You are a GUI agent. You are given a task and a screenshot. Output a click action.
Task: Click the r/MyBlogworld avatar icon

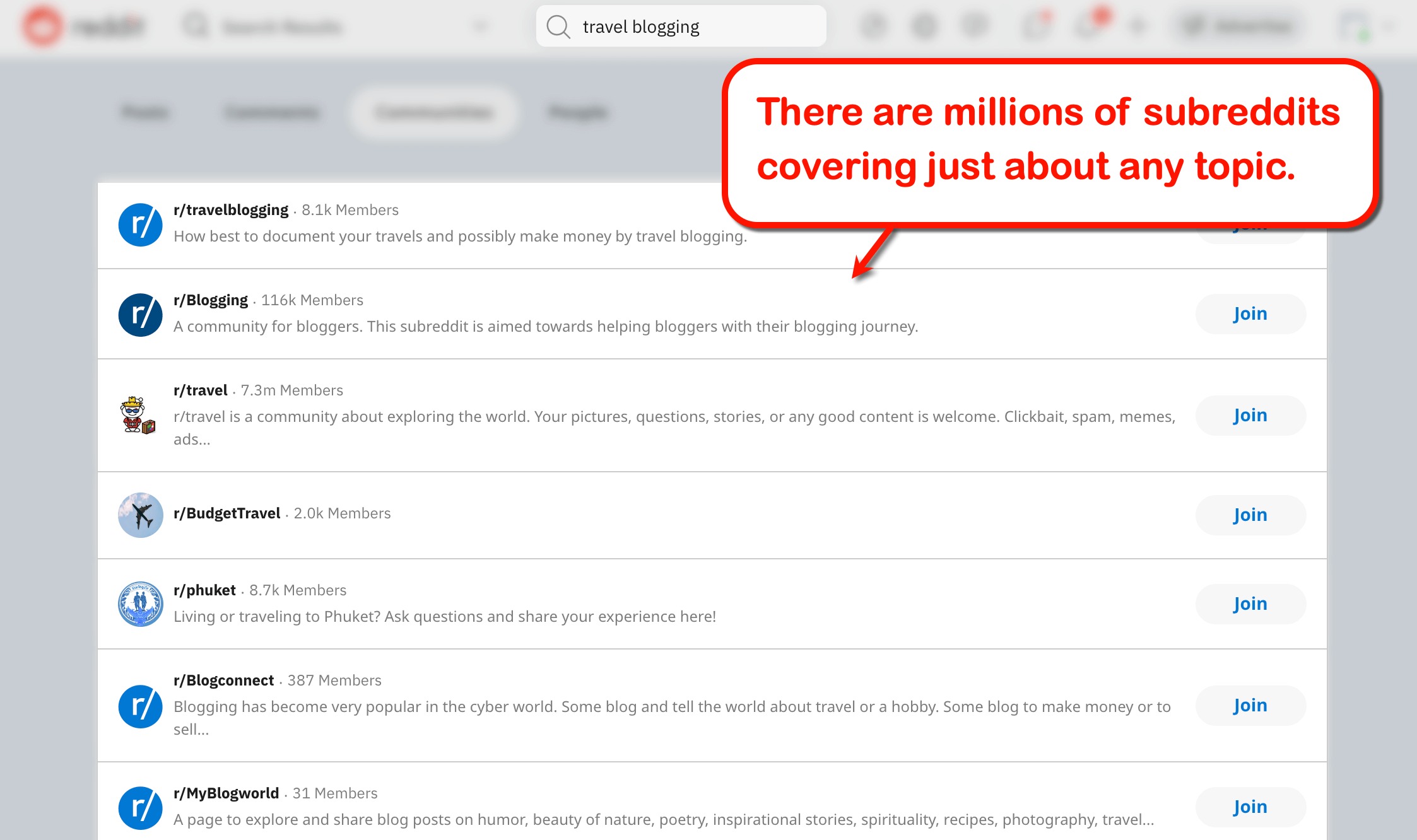tap(141, 808)
